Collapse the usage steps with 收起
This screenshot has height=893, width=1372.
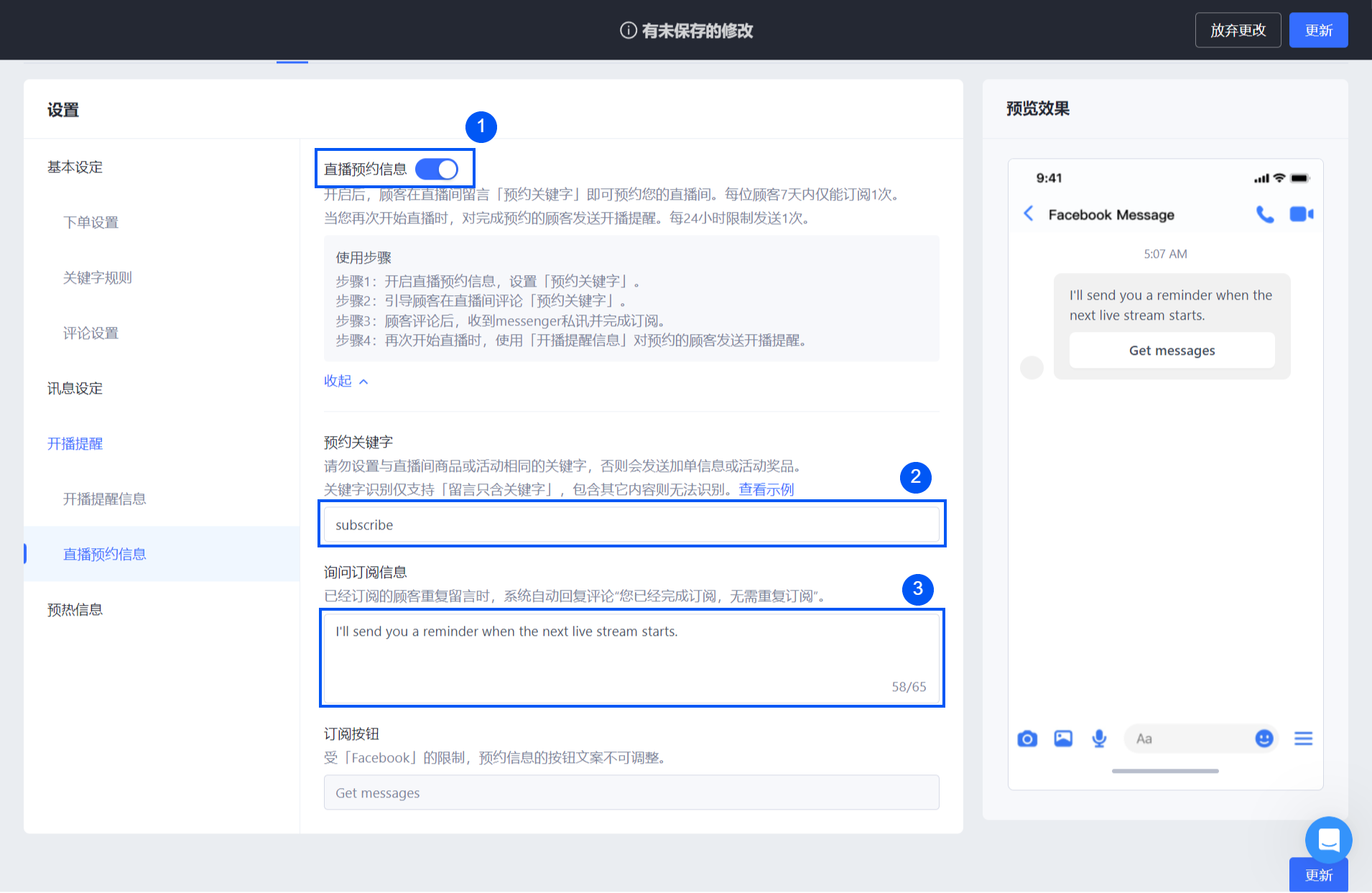click(346, 381)
